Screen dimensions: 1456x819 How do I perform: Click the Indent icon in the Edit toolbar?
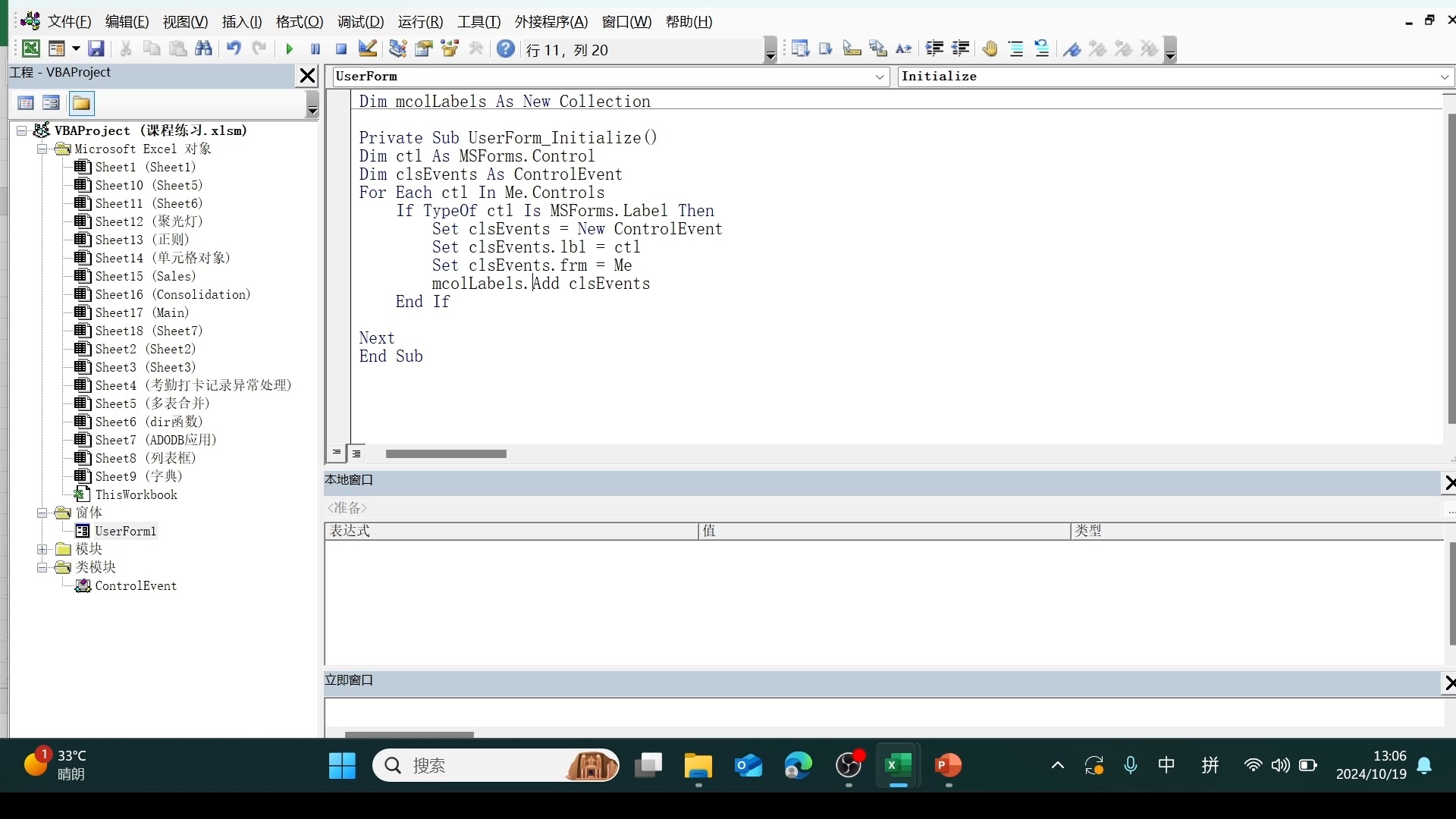pyautogui.click(x=934, y=49)
